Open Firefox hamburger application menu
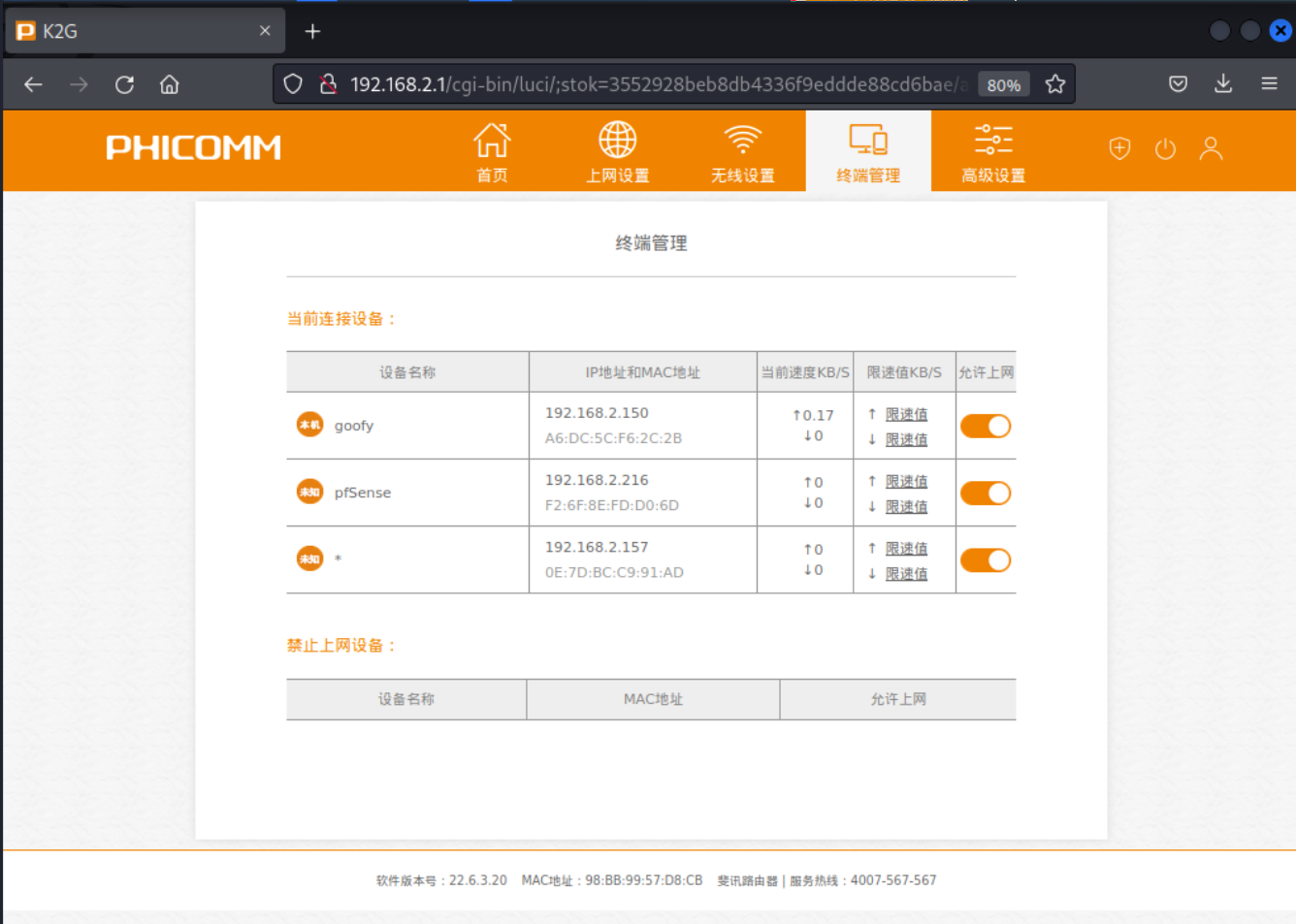This screenshot has width=1296, height=924. point(1269,84)
